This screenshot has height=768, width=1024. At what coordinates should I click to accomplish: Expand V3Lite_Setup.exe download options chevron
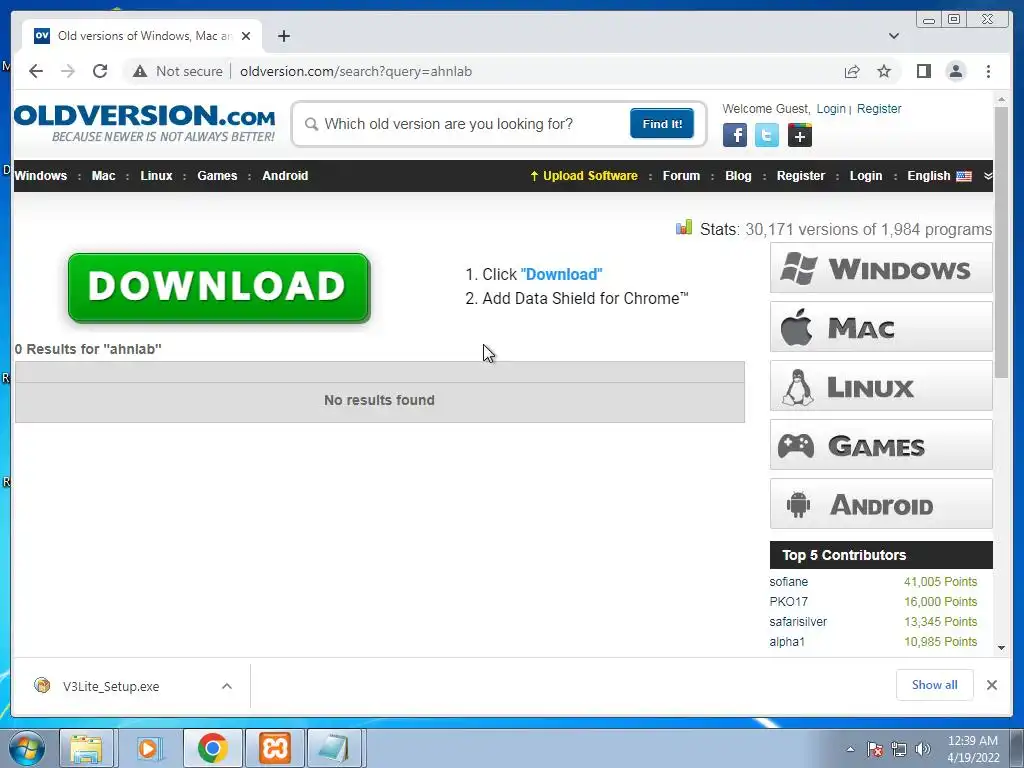click(x=227, y=686)
